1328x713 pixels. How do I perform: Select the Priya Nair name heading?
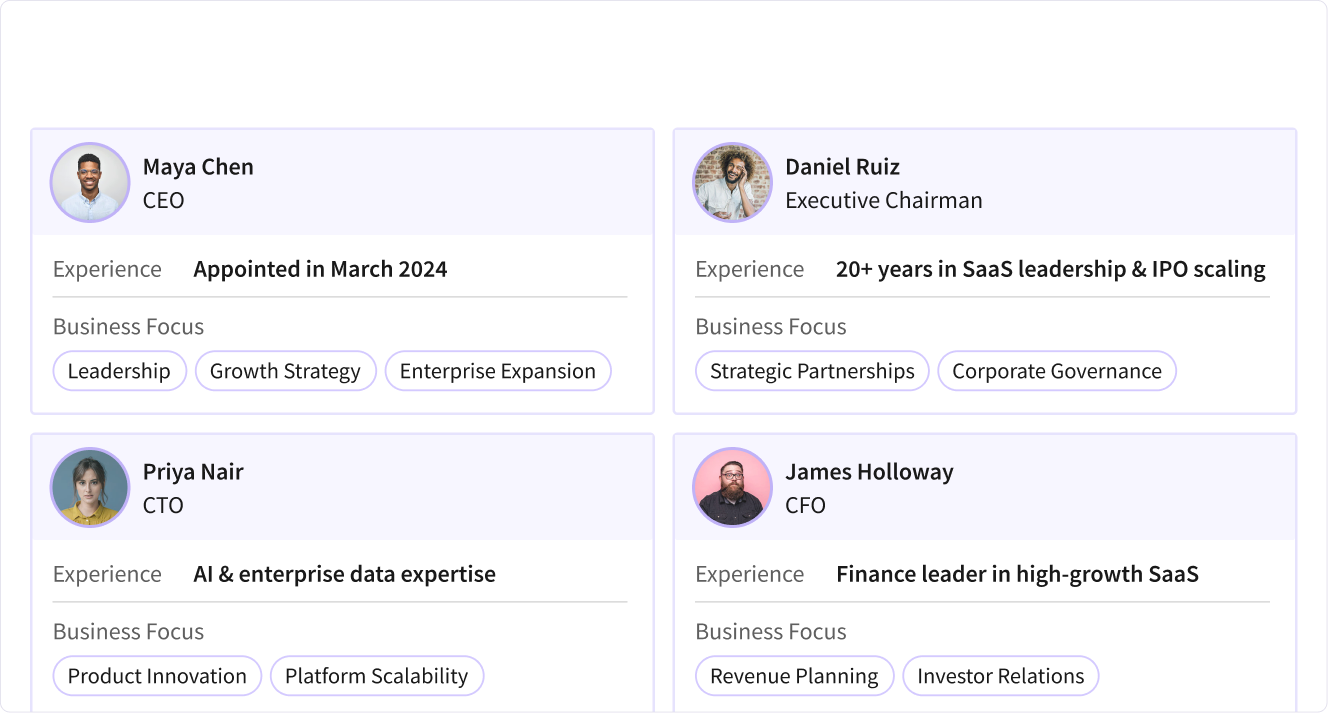coord(193,472)
